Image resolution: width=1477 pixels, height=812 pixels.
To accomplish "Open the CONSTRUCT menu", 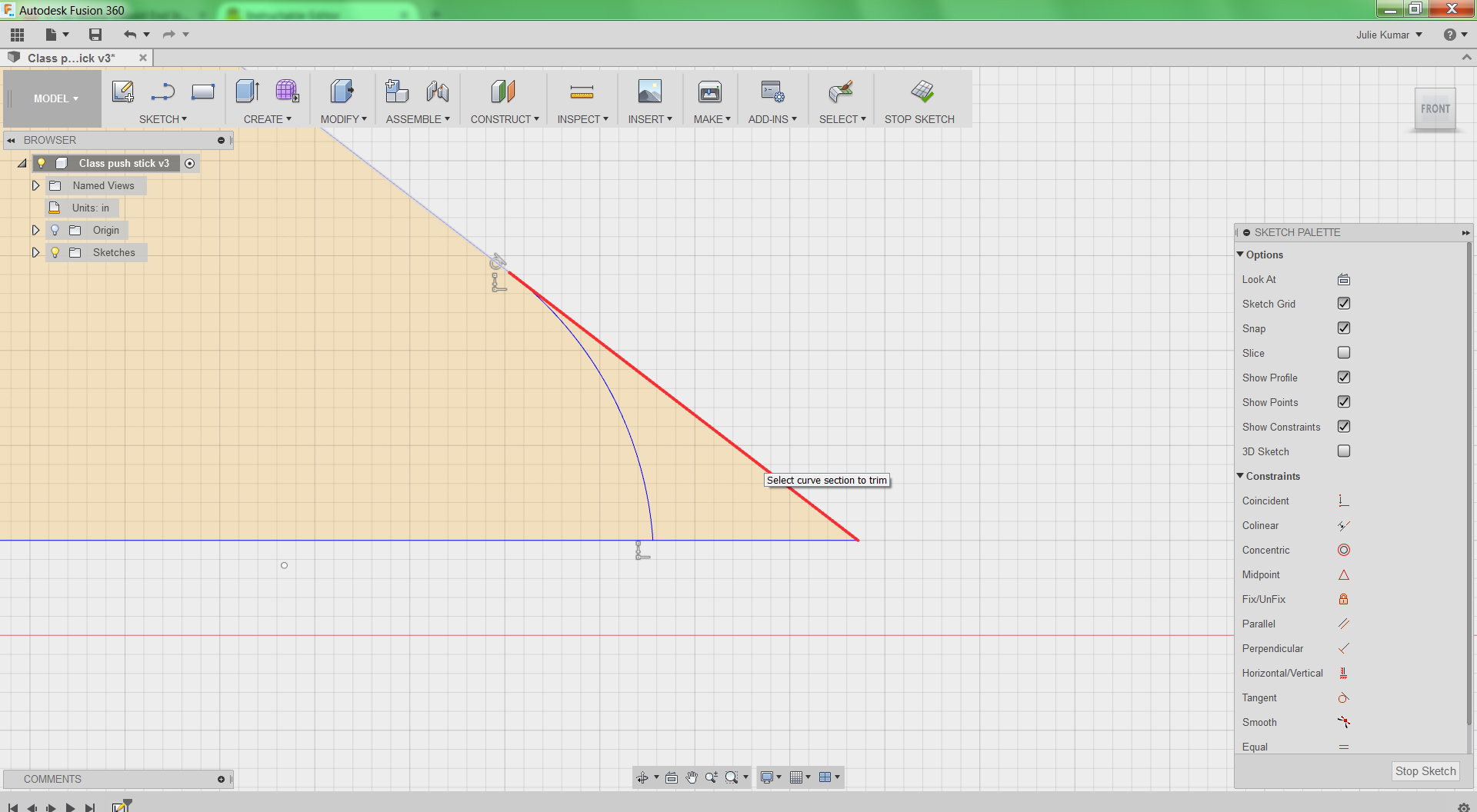I will pos(505,119).
